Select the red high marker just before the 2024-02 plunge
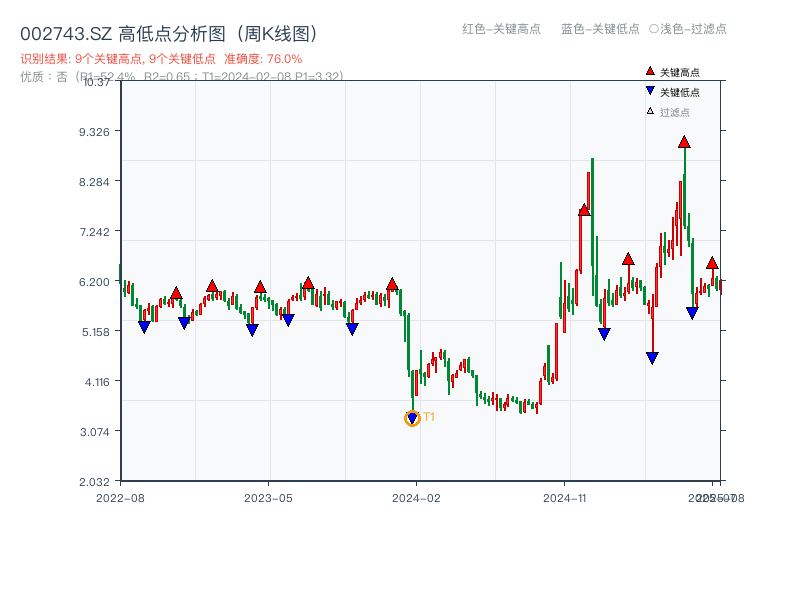 click(392, 284)
